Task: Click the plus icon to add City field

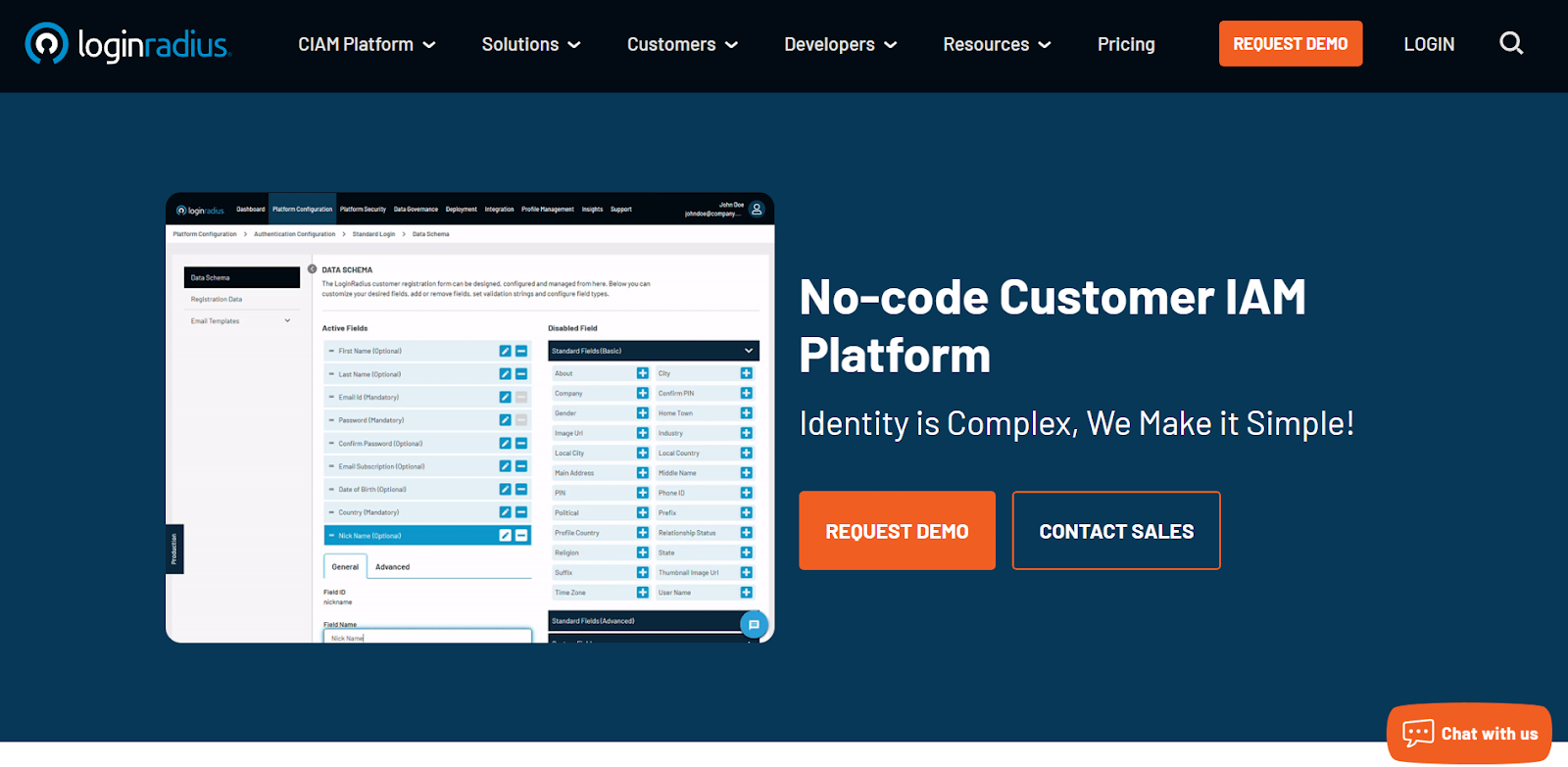Action: (746, 373)
